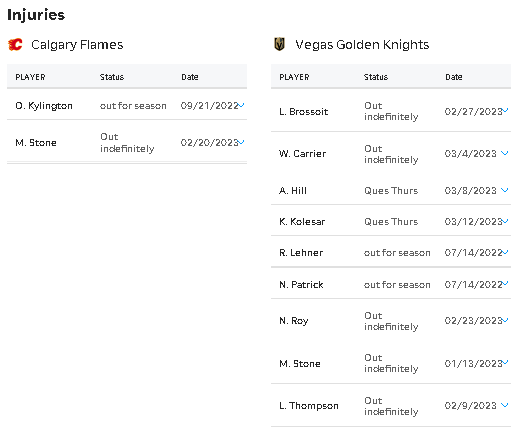Click the Vegas Golden Knights logo
This screenshot has height=436, width=523.
click(280, 44)
